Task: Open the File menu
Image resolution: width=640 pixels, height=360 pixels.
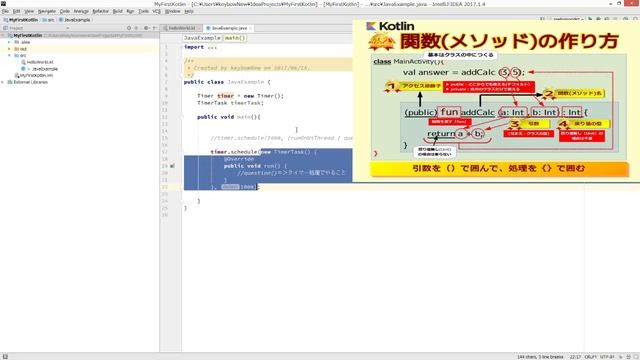Action: [5, 11]
